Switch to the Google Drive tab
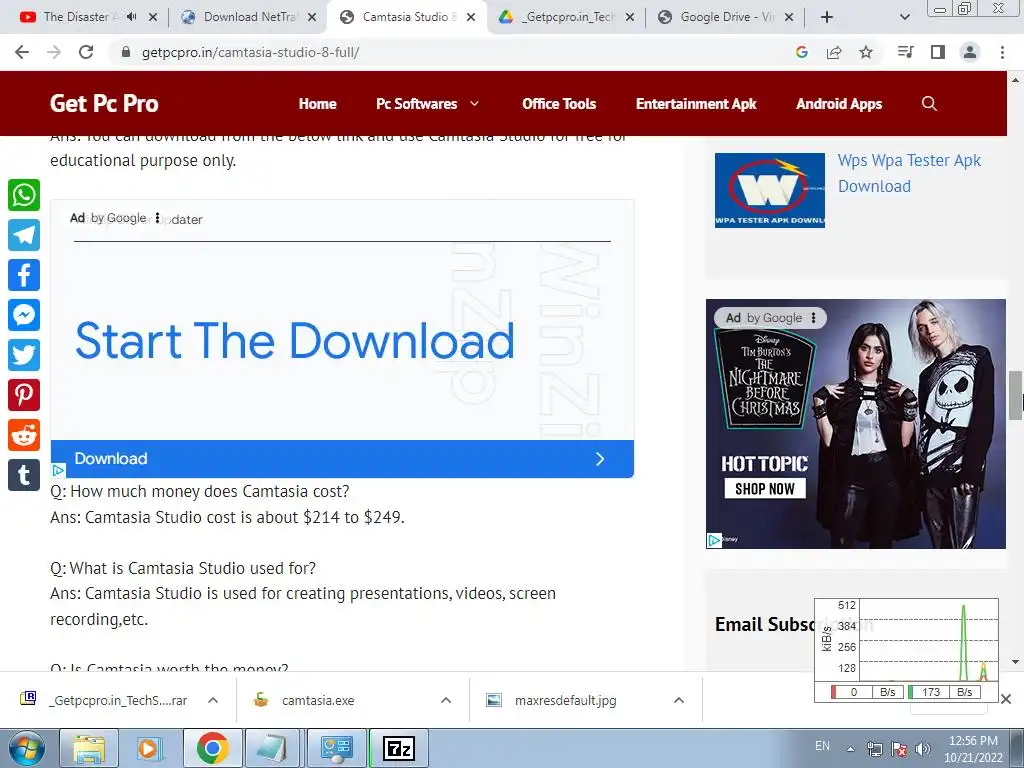Screen dimensions: 1024x768 726,17
